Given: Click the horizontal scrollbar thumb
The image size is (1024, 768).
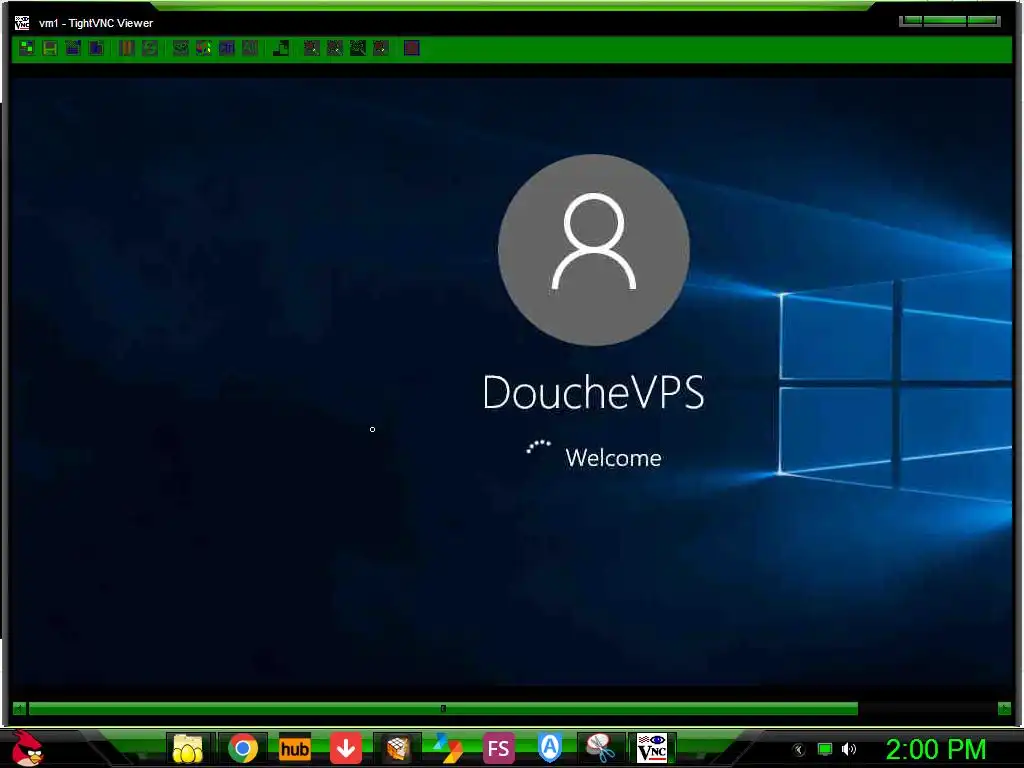Looking at the screenshot, I should coord(443,709).
